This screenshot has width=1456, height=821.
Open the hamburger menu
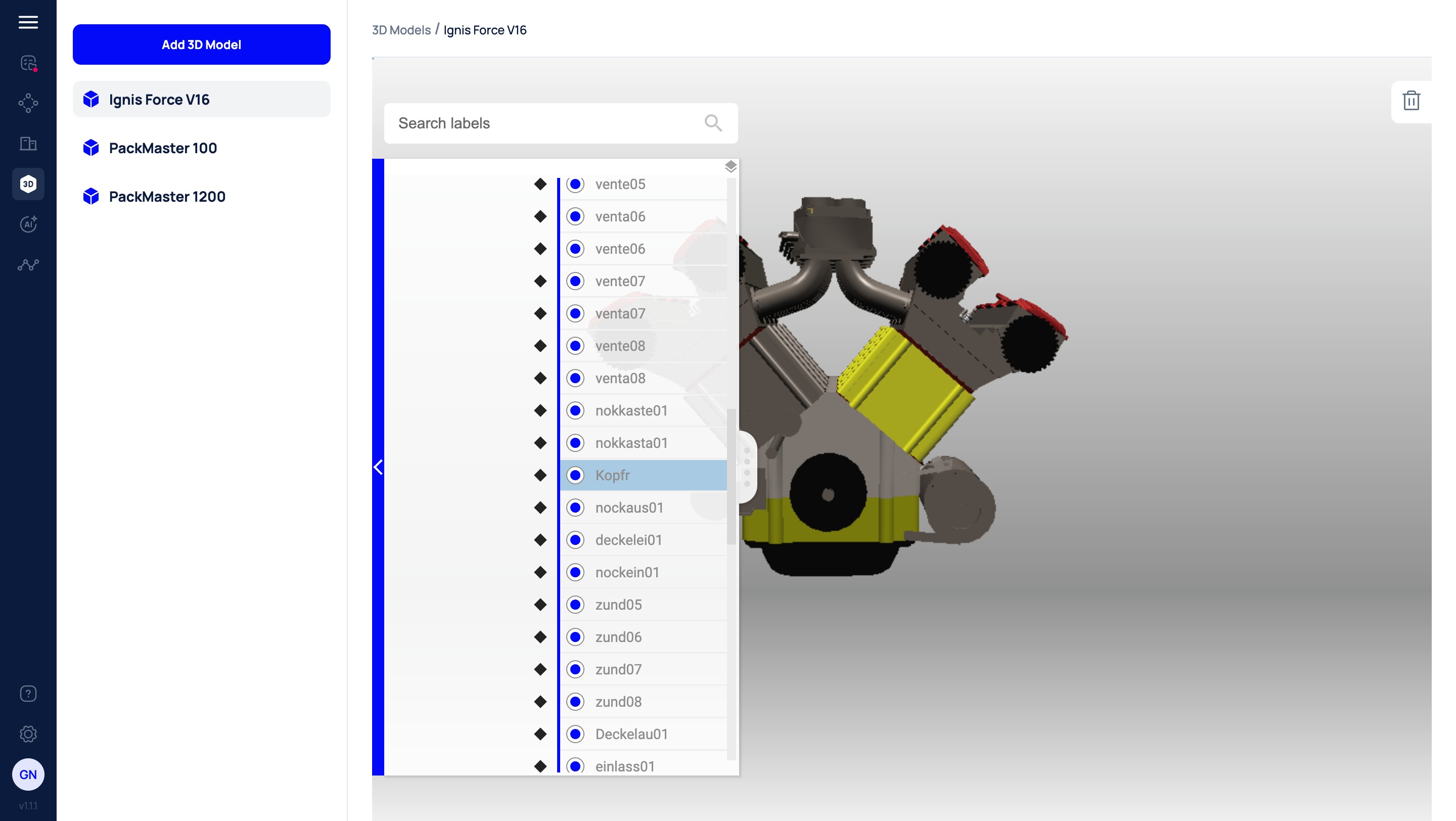[28, 22]
